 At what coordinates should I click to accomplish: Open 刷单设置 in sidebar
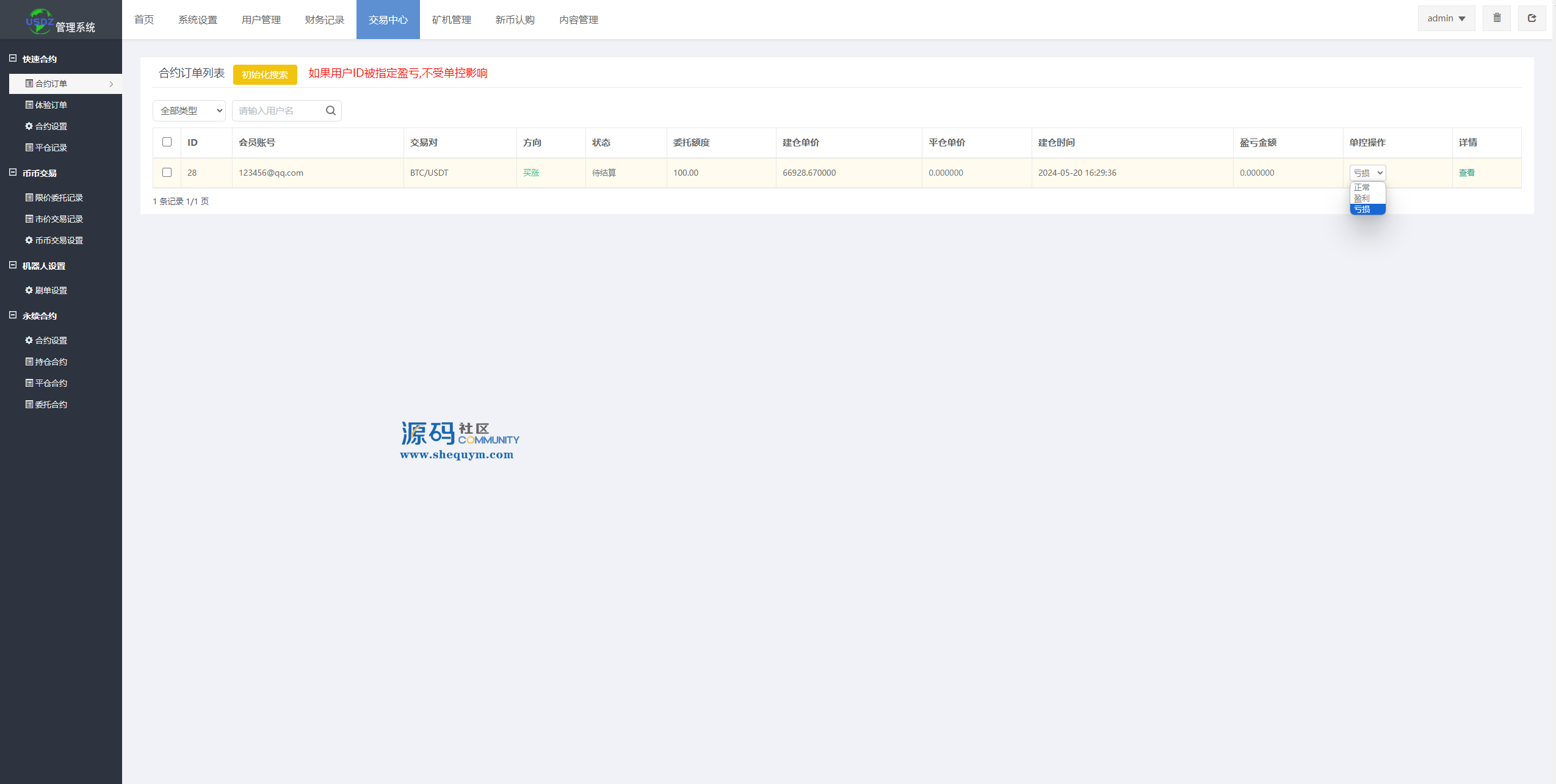point(46,290)
